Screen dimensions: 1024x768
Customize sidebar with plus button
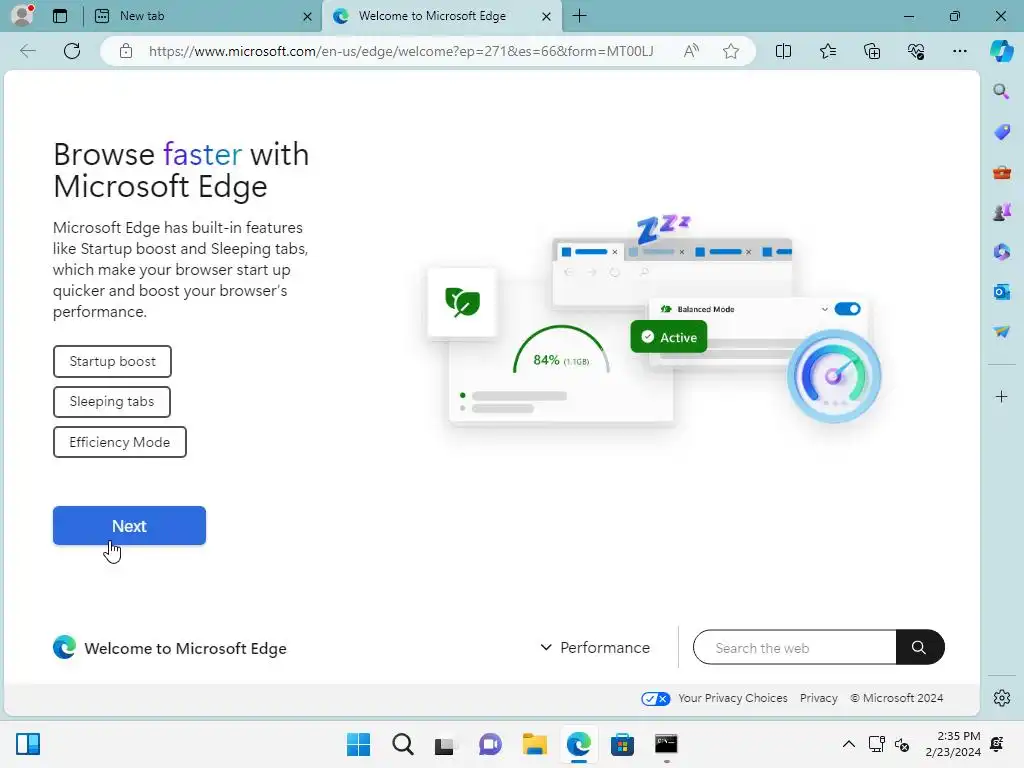coord(1001,396)
